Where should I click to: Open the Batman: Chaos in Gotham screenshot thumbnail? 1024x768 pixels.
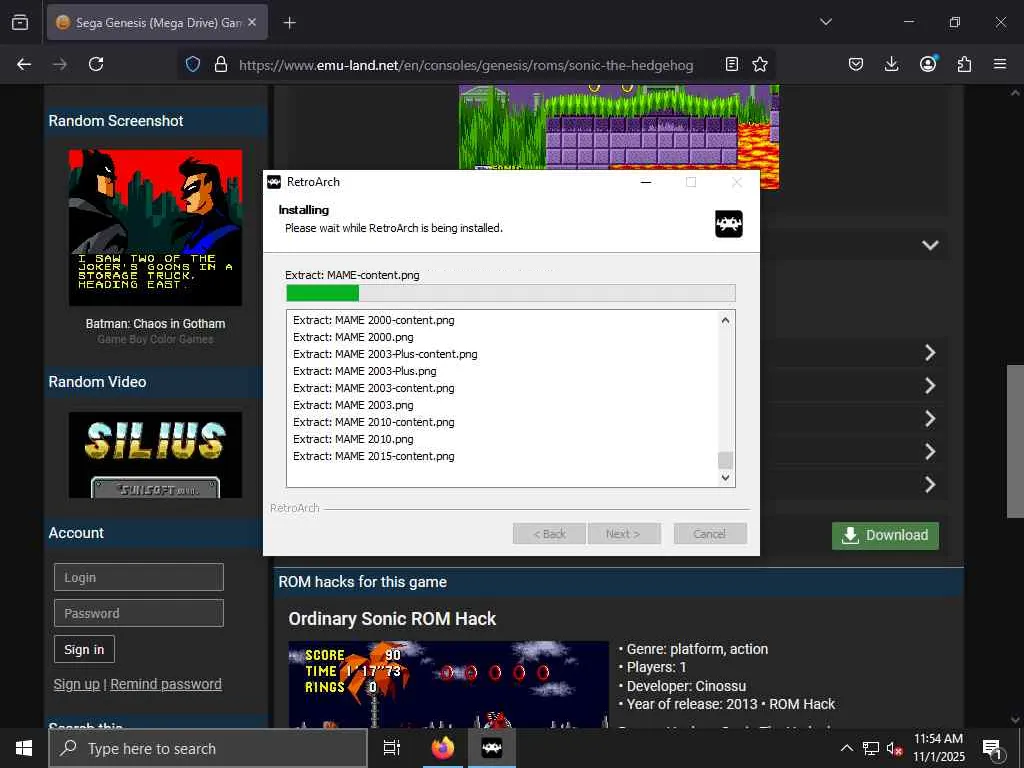[x=155, y=227]
